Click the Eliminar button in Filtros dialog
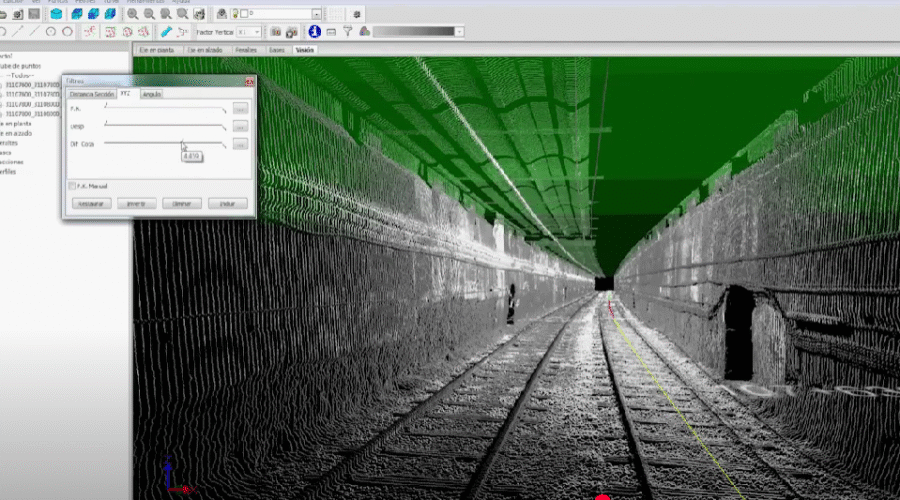This screenshot has height=500, width=900. pyautogui.click(x=182, y=204)
